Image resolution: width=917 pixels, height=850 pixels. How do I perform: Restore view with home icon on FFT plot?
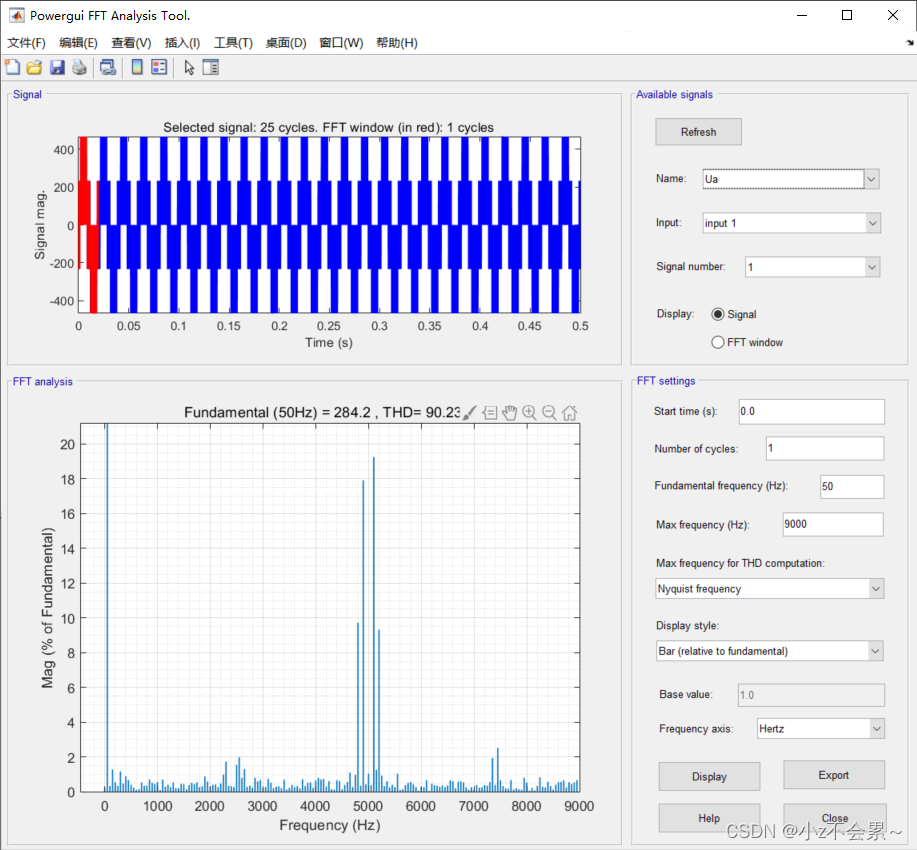[569, 412]
